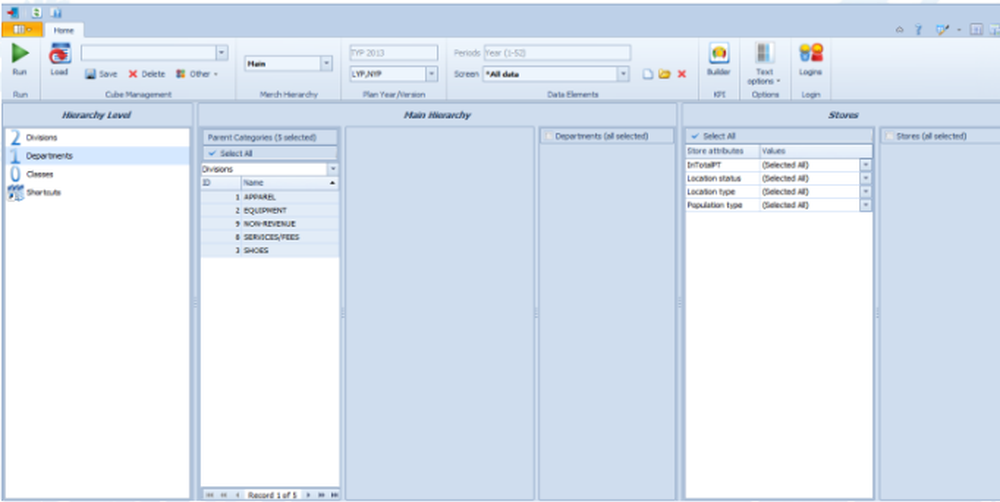Click the TYP 2013 plan year field
The image size is (1000, 502).
click(393, 53)
